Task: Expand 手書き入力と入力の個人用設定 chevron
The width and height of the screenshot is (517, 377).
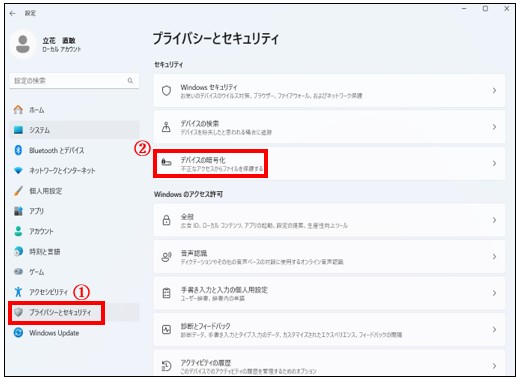Action: click(x=494, y=293)
